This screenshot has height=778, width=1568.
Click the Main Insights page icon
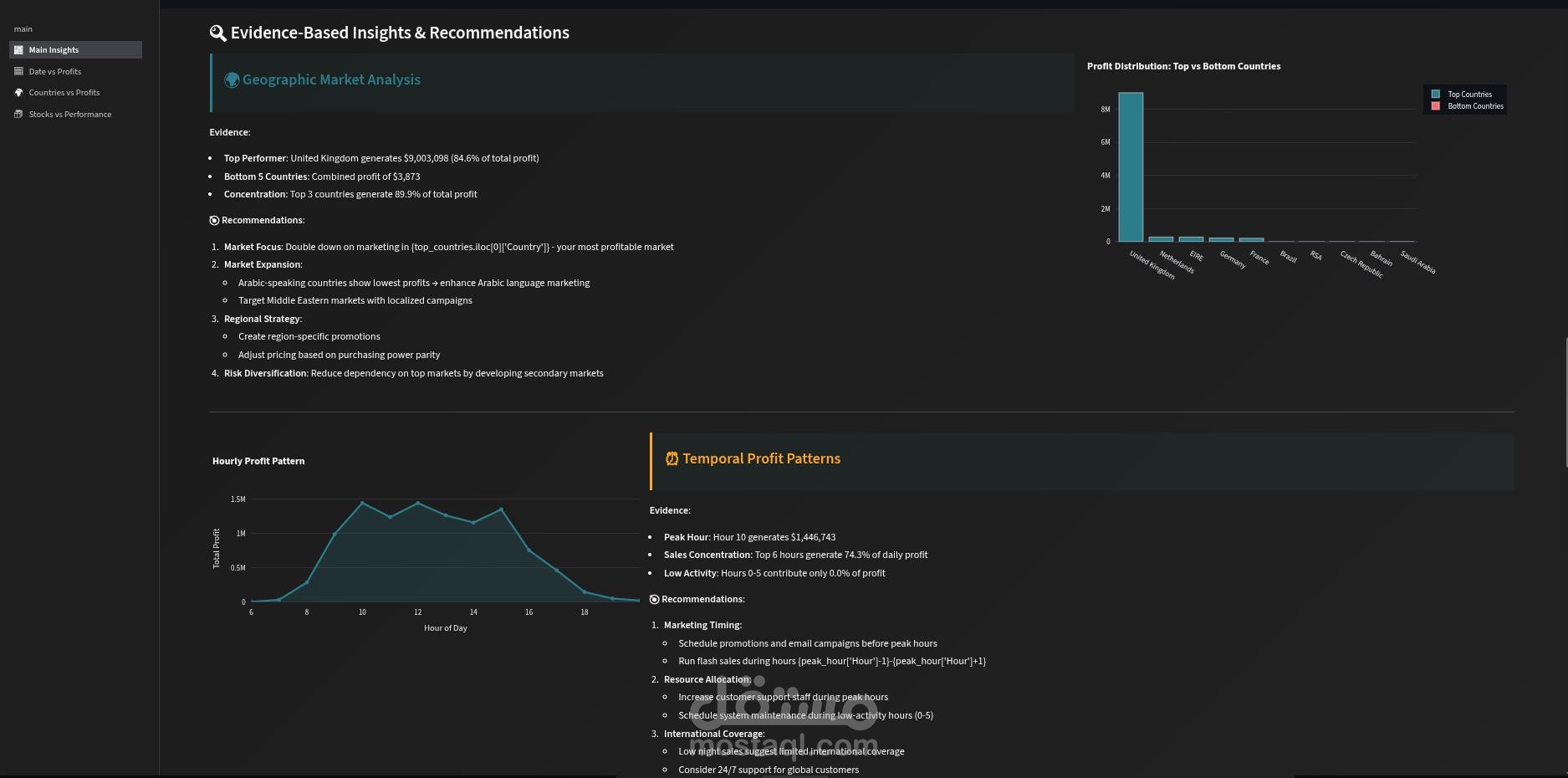[x=18, y=50]
